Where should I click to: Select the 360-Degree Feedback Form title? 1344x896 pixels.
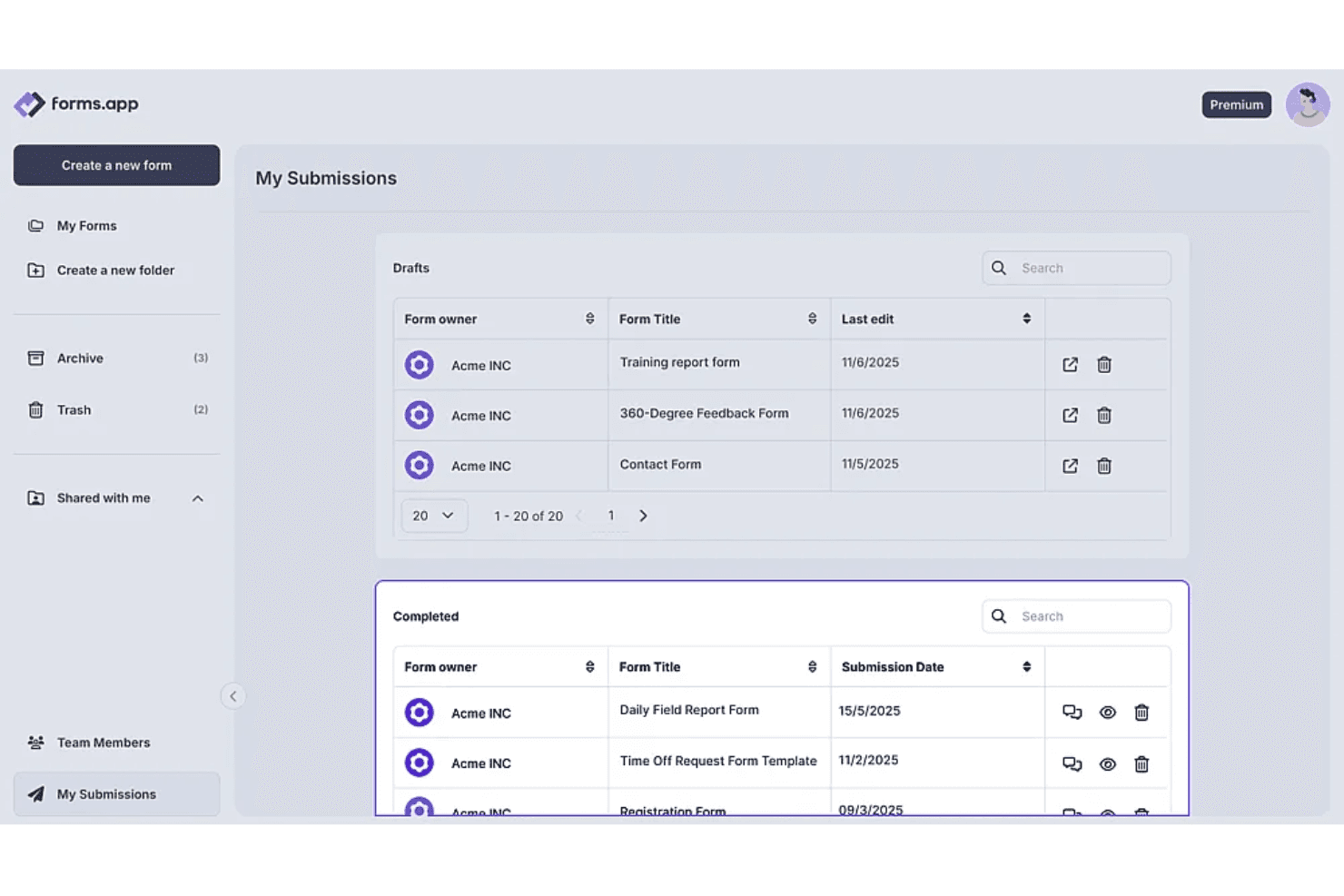pos(704,413)
